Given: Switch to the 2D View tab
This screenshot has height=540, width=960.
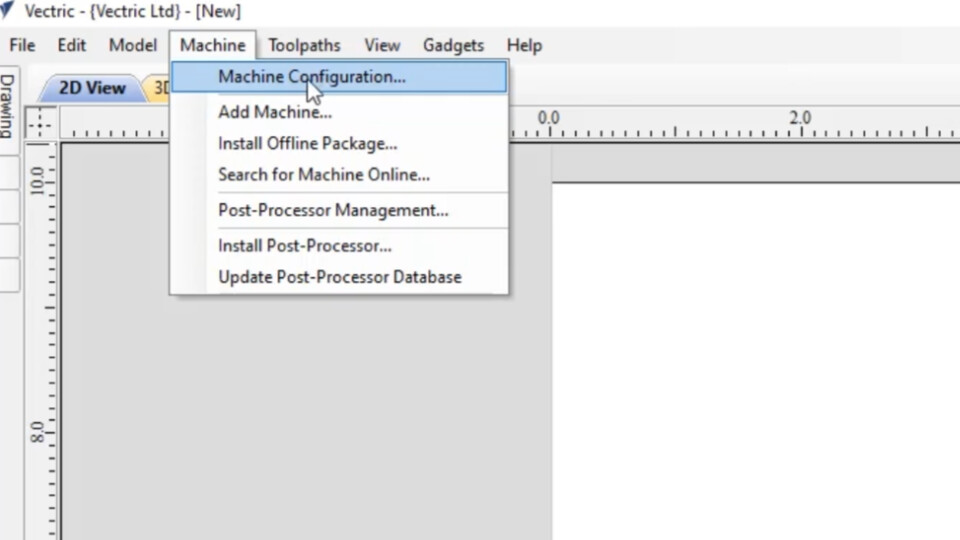Looking at the screenshot, I should coord(91,88).
